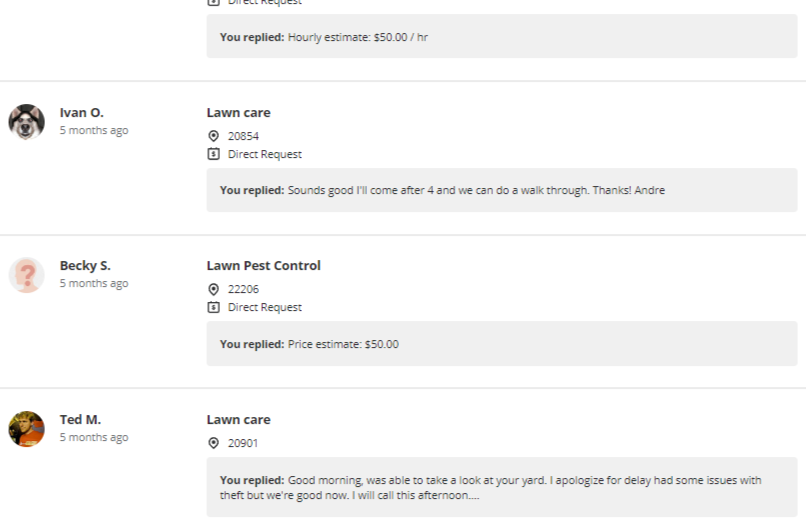
Task: Click location pin icon beside 20901
Action: coord(213,443)
